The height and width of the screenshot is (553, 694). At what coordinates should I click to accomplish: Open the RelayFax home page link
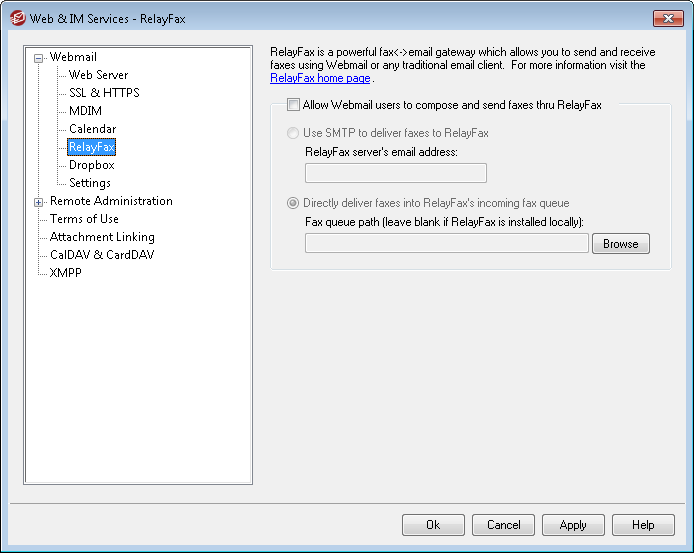320,78
